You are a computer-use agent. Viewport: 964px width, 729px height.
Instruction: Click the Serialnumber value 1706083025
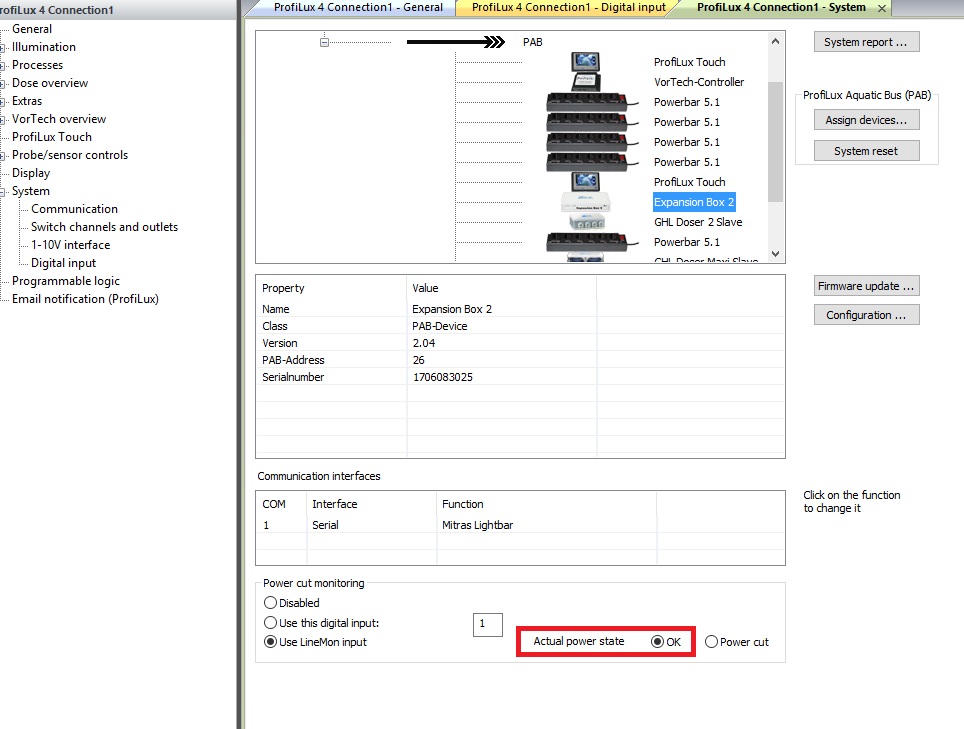tap(443, 377)
